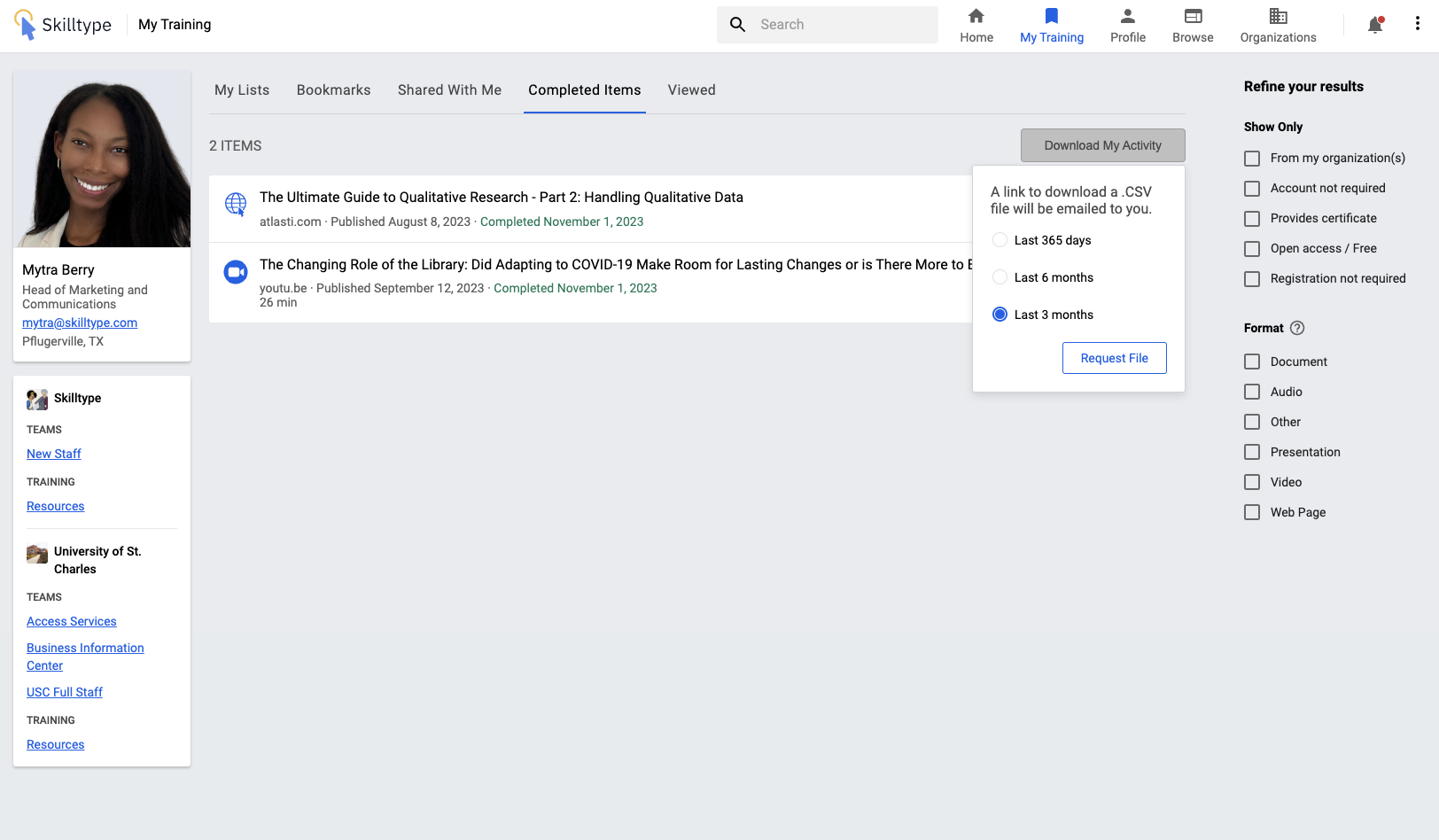Viewport: 1439px width, 840px height.
Task: Switch to the Shared With Me tab
Action: (x=449, y=90)
